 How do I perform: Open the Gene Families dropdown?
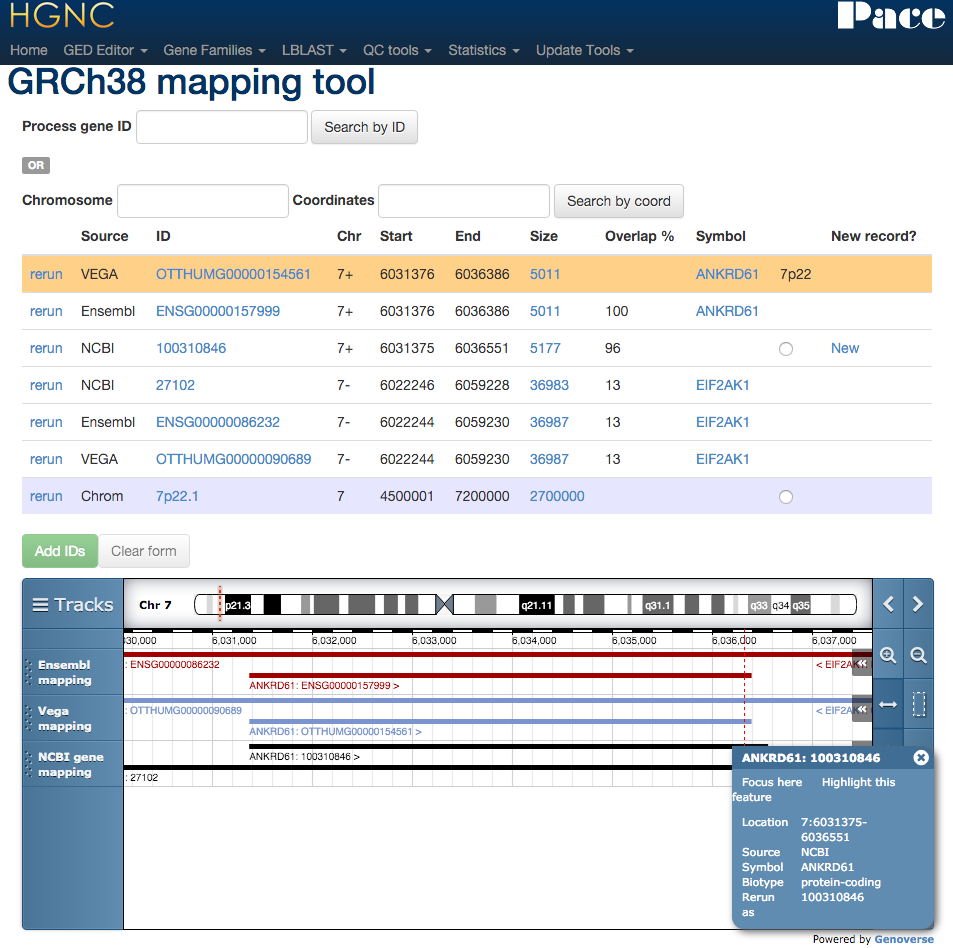[214, 50]
